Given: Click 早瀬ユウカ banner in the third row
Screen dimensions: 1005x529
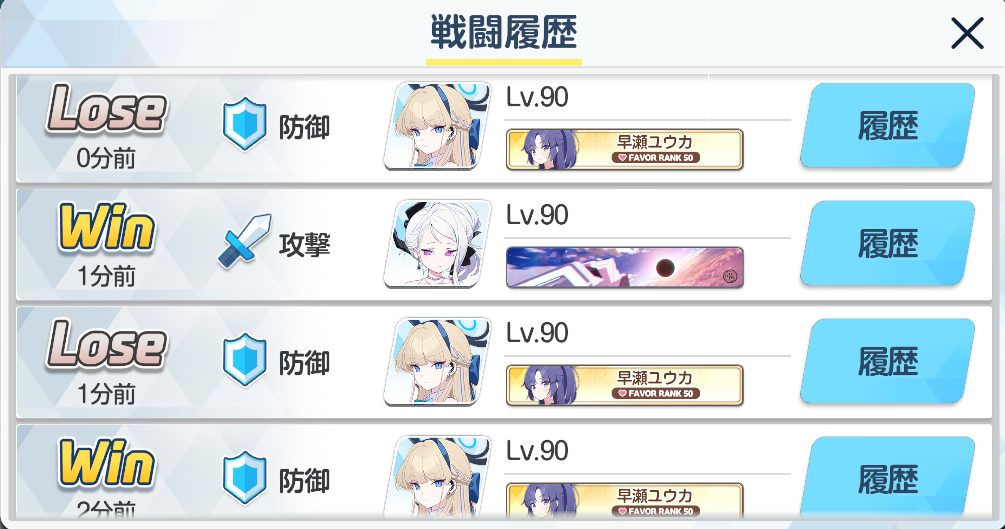Looking at the screenshot, I should click(x=624, y=385).
